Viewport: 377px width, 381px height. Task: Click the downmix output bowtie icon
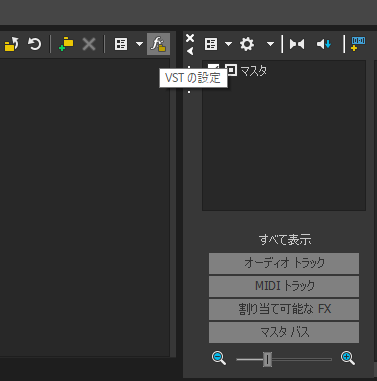coord(297,44)
